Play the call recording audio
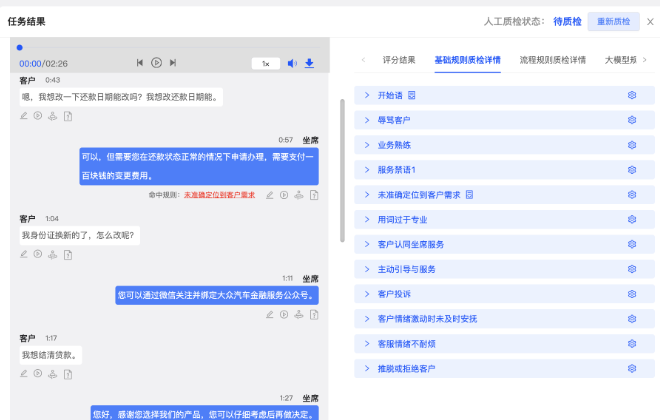 (156, 63)
